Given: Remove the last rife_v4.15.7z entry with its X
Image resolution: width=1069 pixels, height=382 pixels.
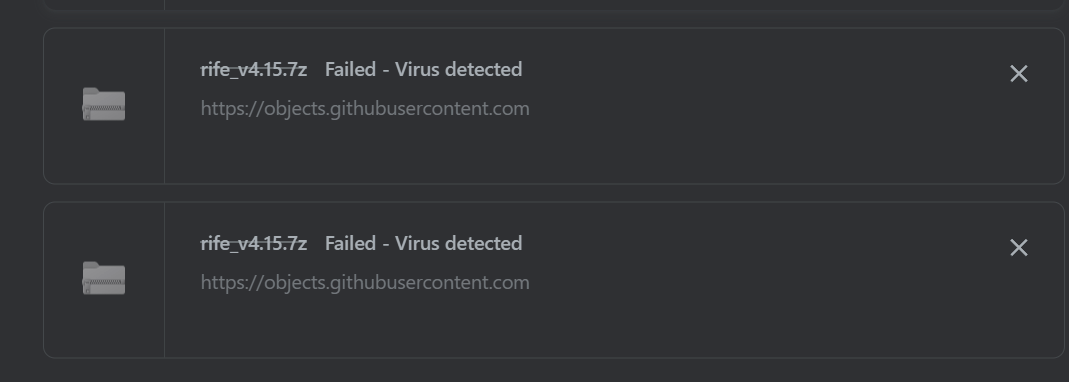Looking at the screenshot, I should 1019,248.
